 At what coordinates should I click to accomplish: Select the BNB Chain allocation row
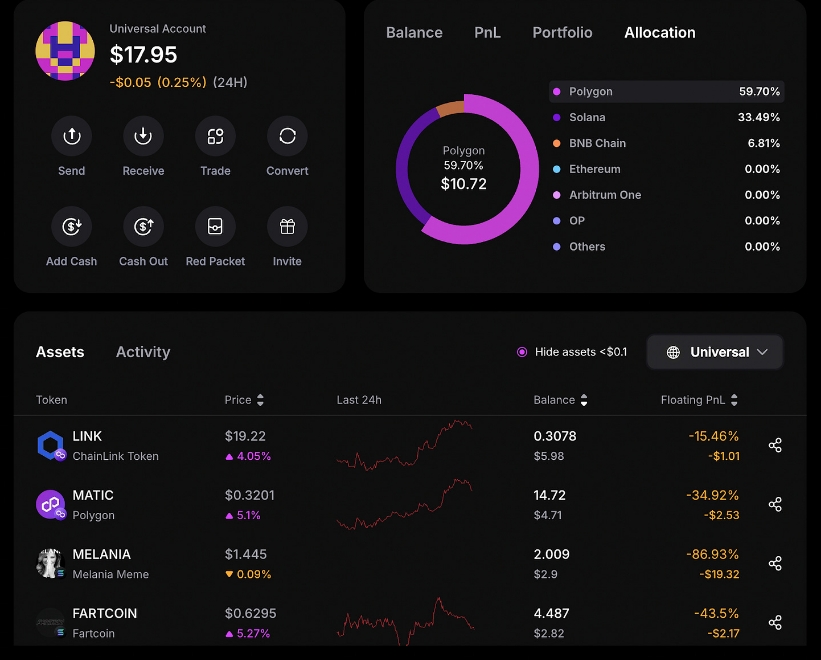click(x=667, y=143)
